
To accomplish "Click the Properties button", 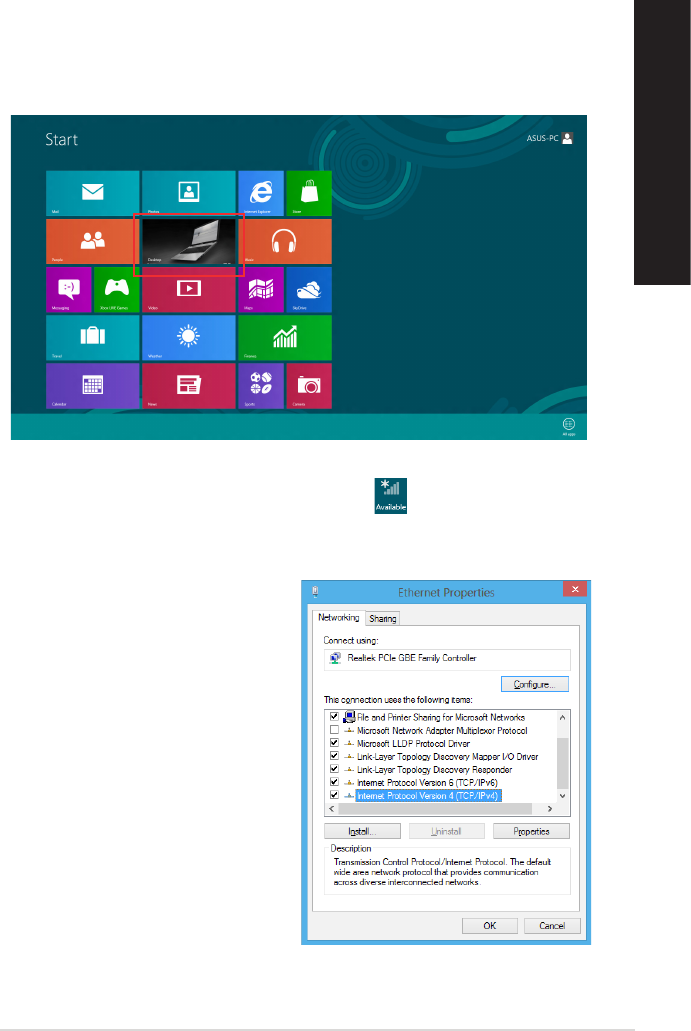I will [x=531, y=831].
